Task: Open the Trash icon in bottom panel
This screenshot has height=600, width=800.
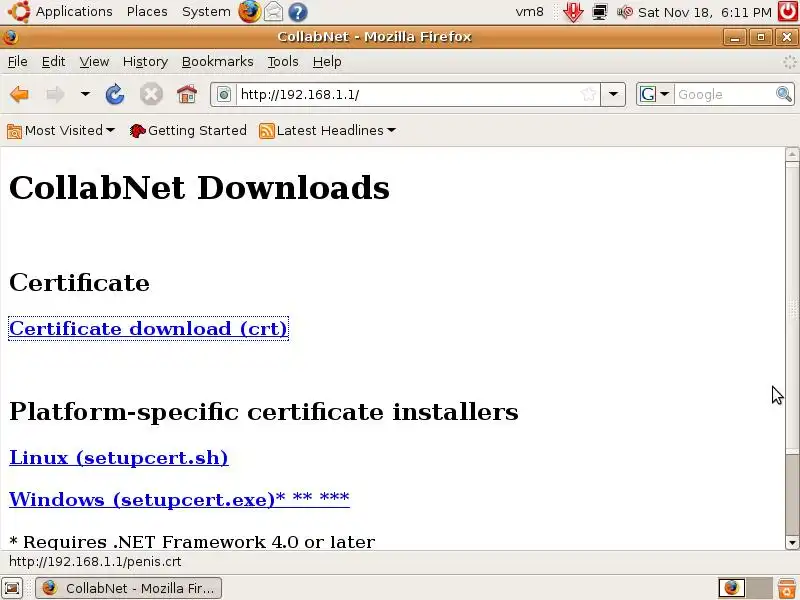Action: coord(787,588)
